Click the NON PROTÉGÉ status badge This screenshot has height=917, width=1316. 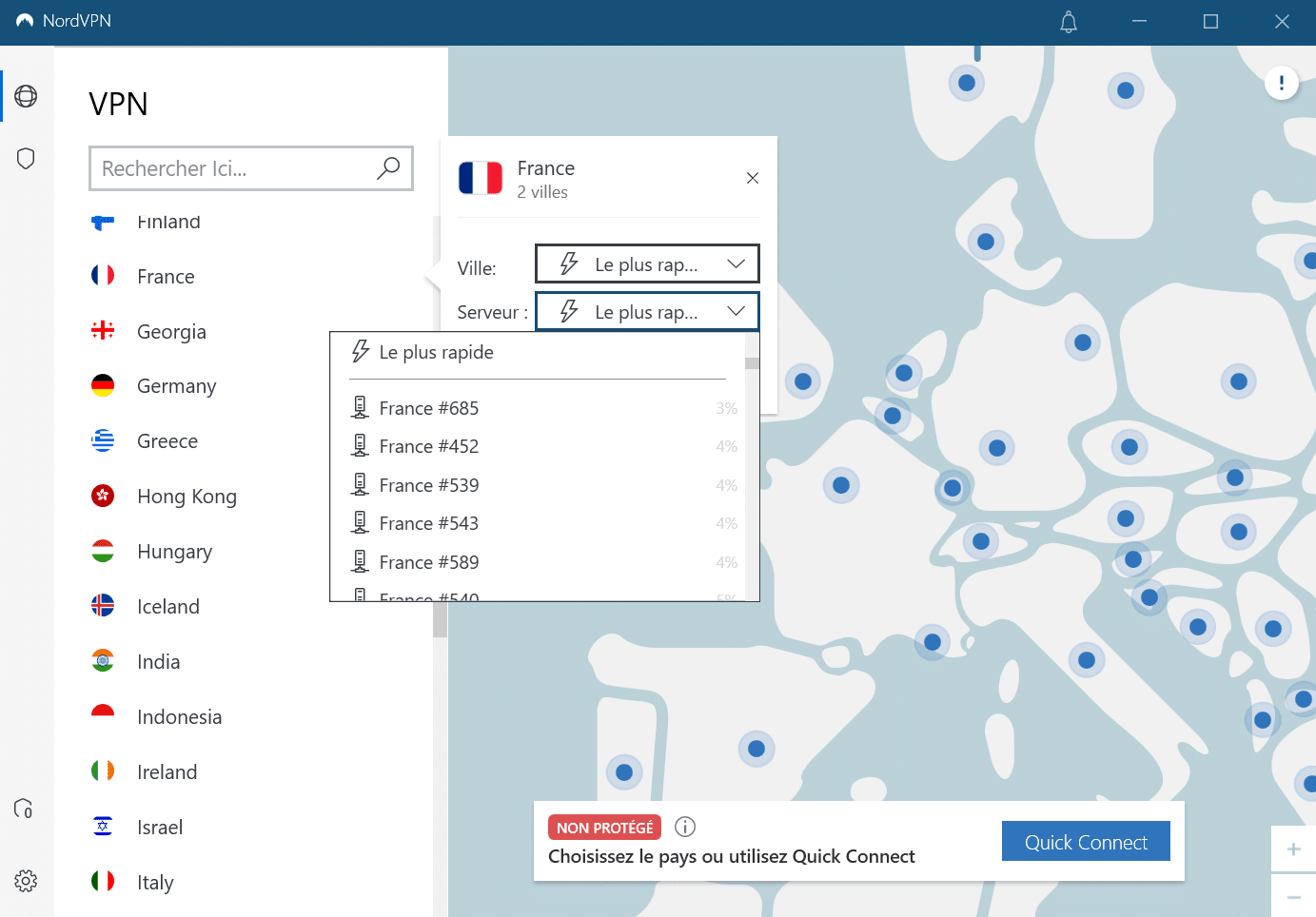tap(604, 828)
